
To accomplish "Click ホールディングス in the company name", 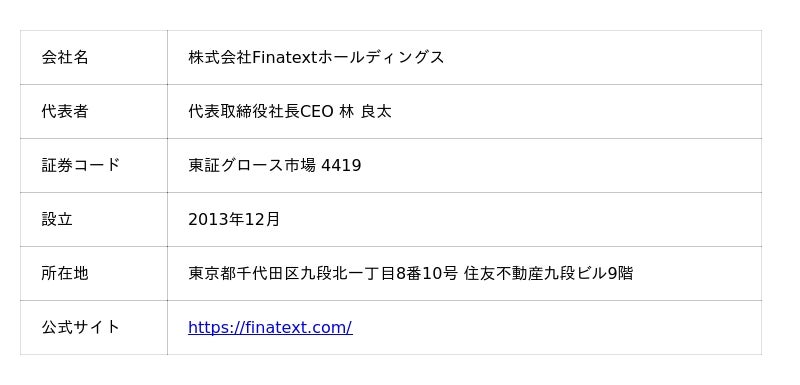I will pyautogui.click(x=381, y=58).
